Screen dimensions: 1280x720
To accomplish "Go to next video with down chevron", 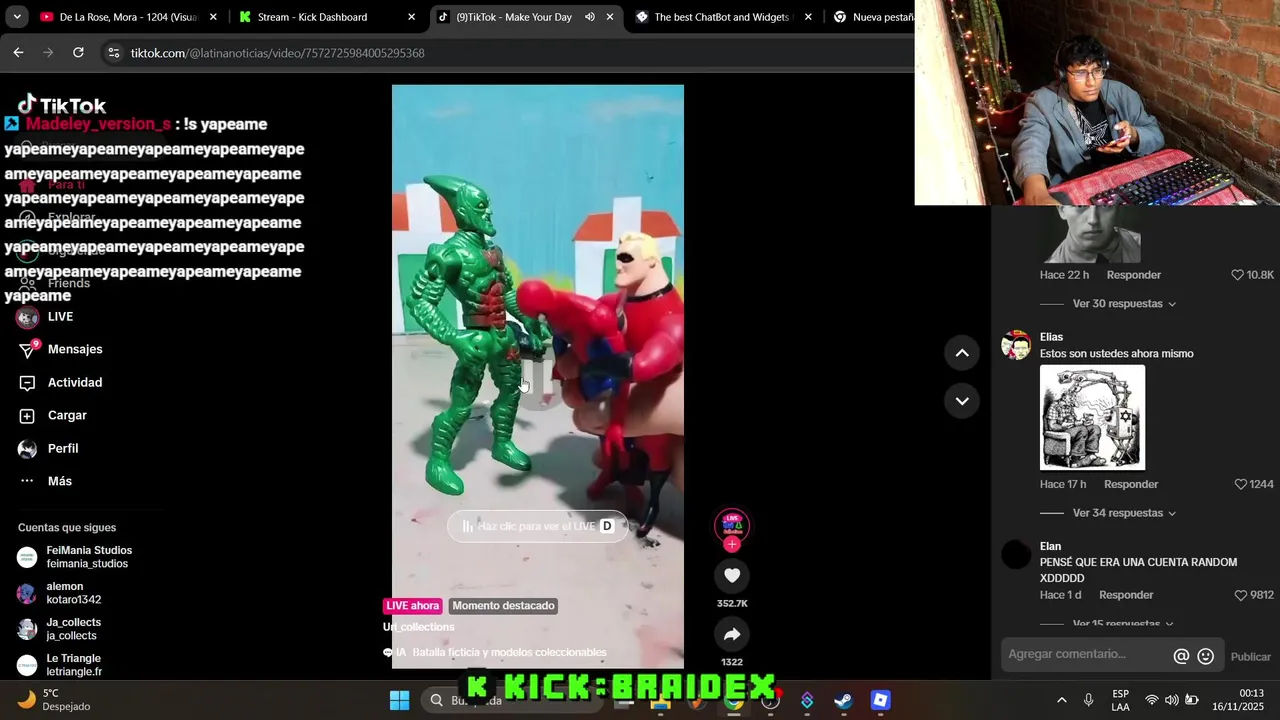I will pyautogui.click(x=962, y=401).
